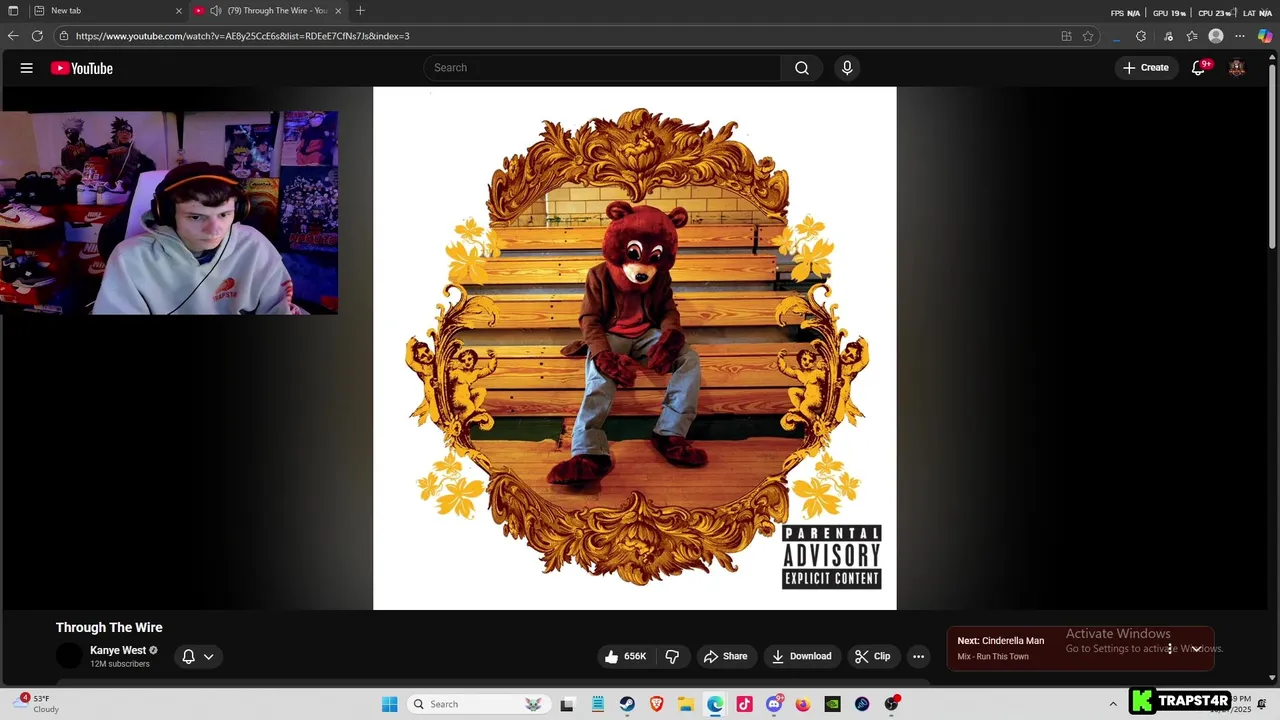Open the tab actions menu icon
This screenshot has width=1280, height=720.
(x=13, y=11)
